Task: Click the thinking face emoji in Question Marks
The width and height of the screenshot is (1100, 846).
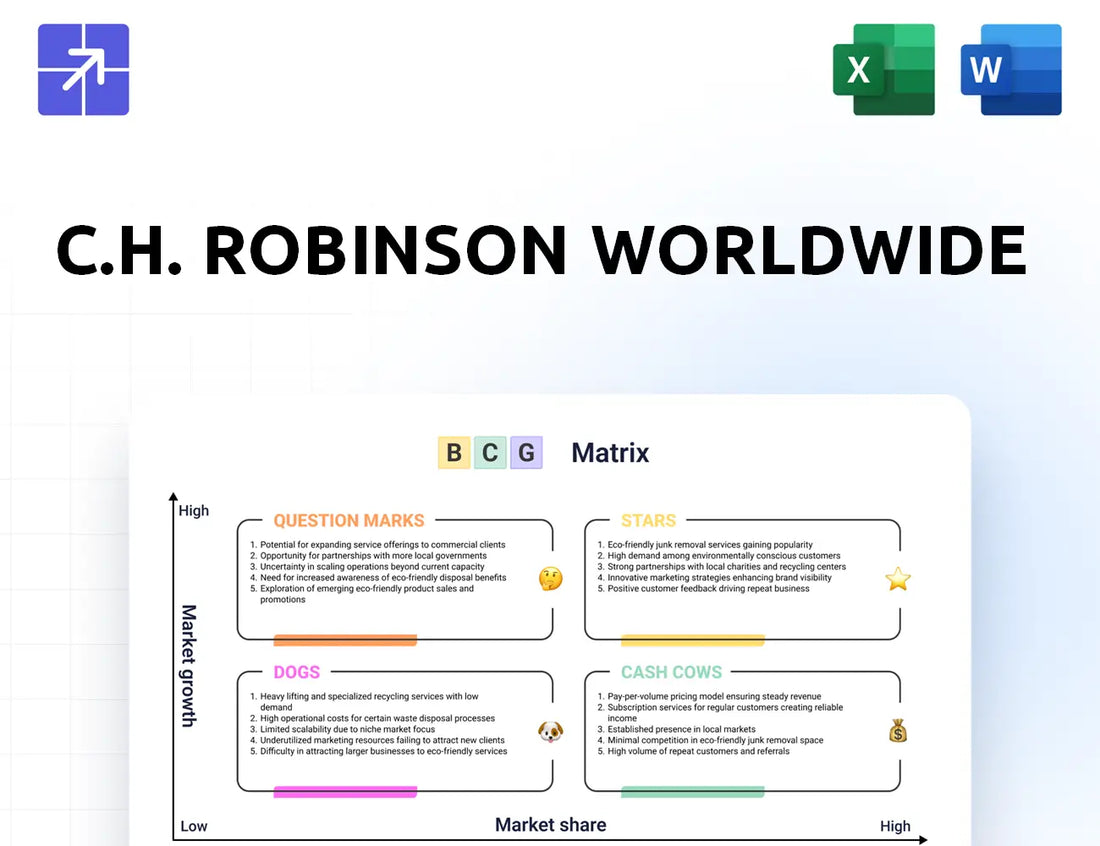Action: [551, 579]
